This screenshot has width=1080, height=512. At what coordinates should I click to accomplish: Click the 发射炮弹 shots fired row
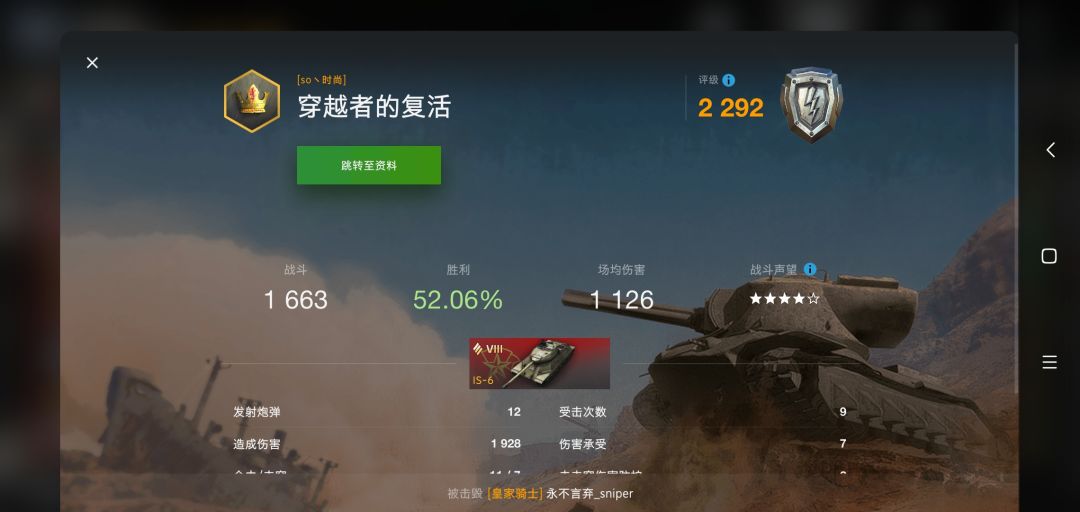point(377,412)
